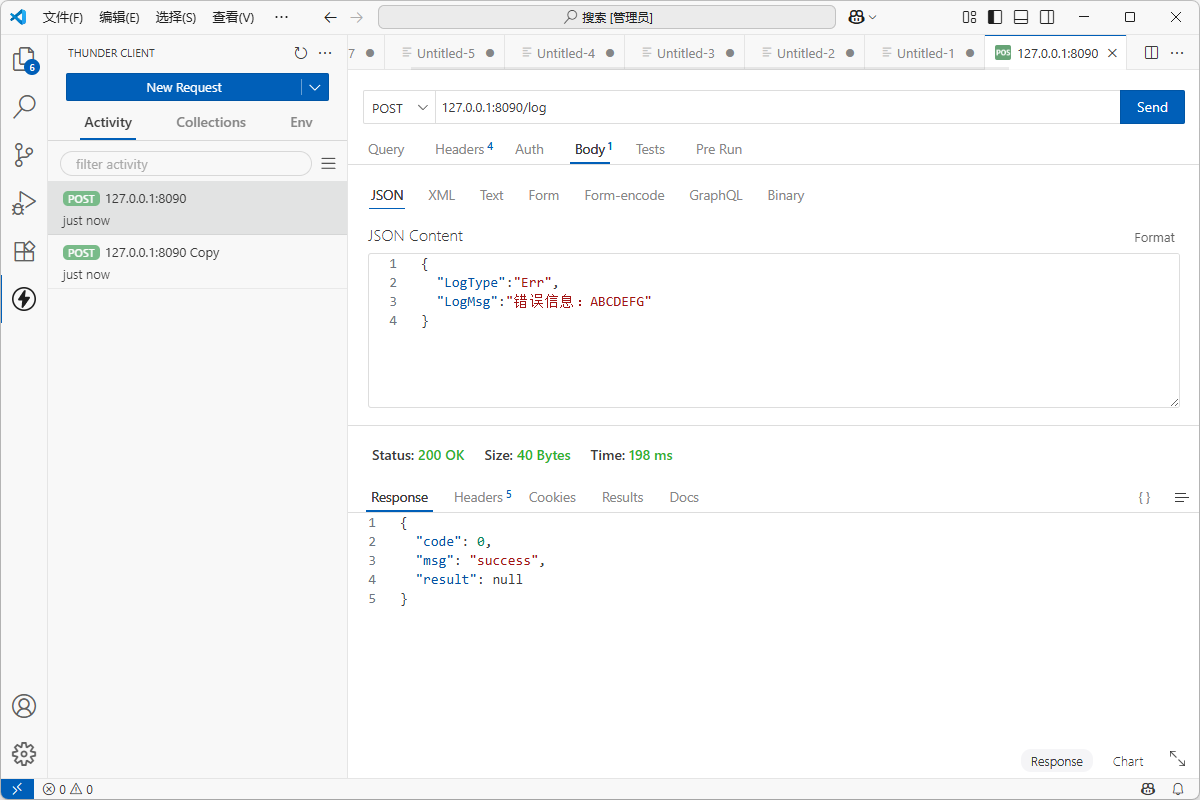Click the filter activity input field

click(x=186, y=164)
